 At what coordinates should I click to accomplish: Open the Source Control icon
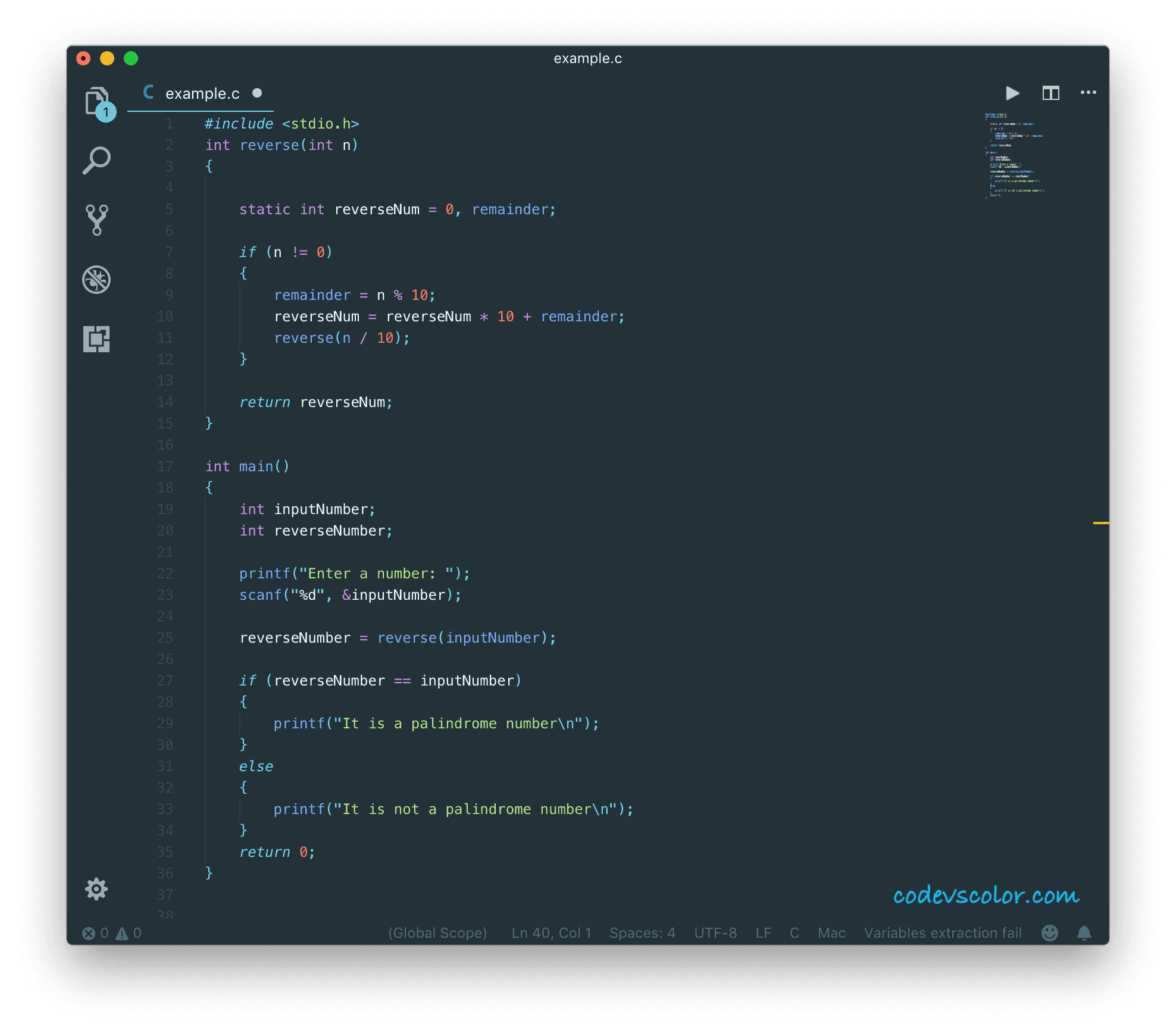coord(96,220)
